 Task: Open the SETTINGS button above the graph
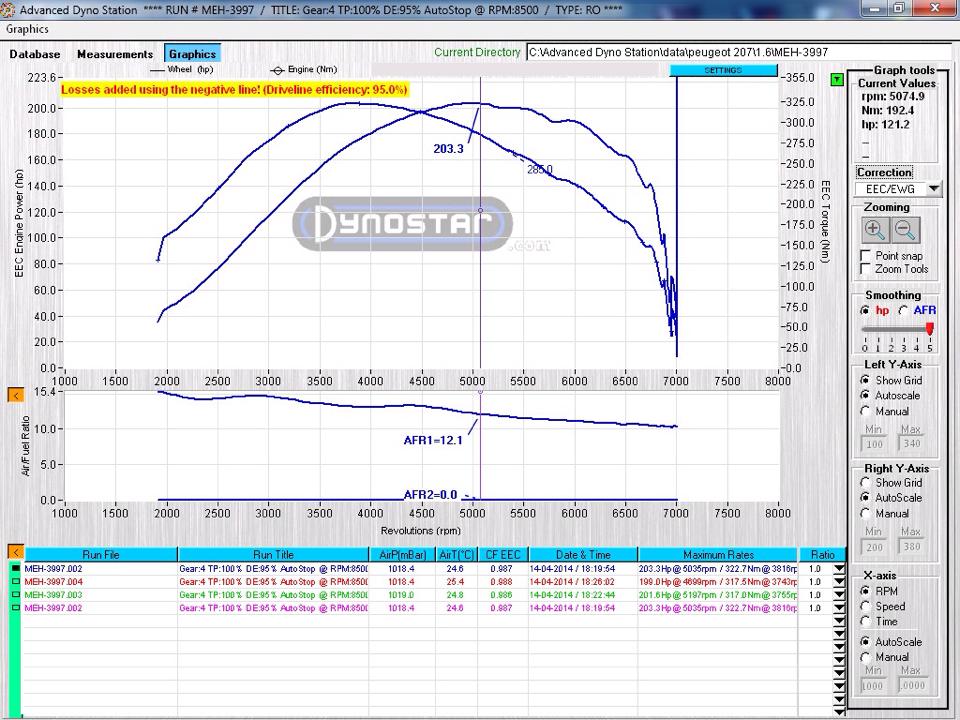point(723,70)
